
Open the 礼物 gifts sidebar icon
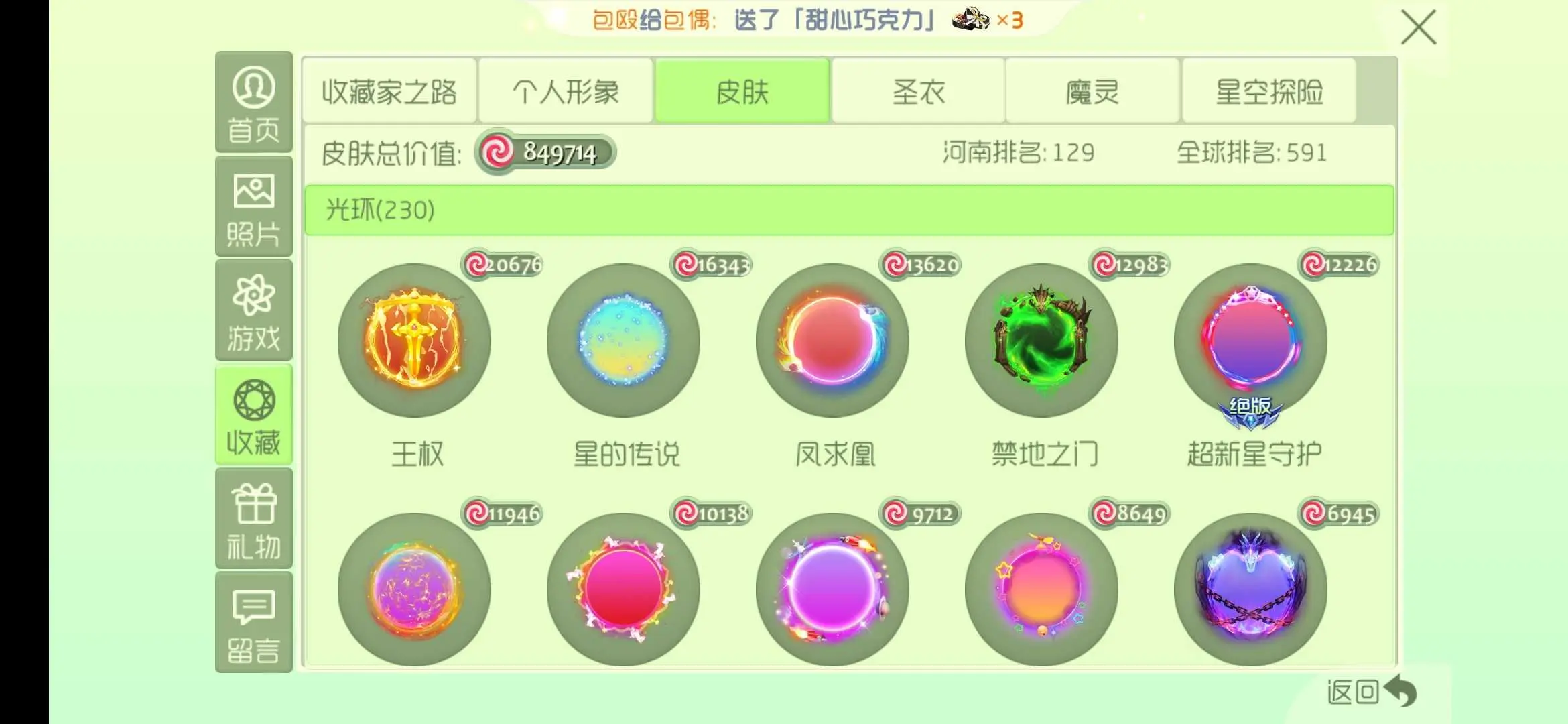pos(253,519)
